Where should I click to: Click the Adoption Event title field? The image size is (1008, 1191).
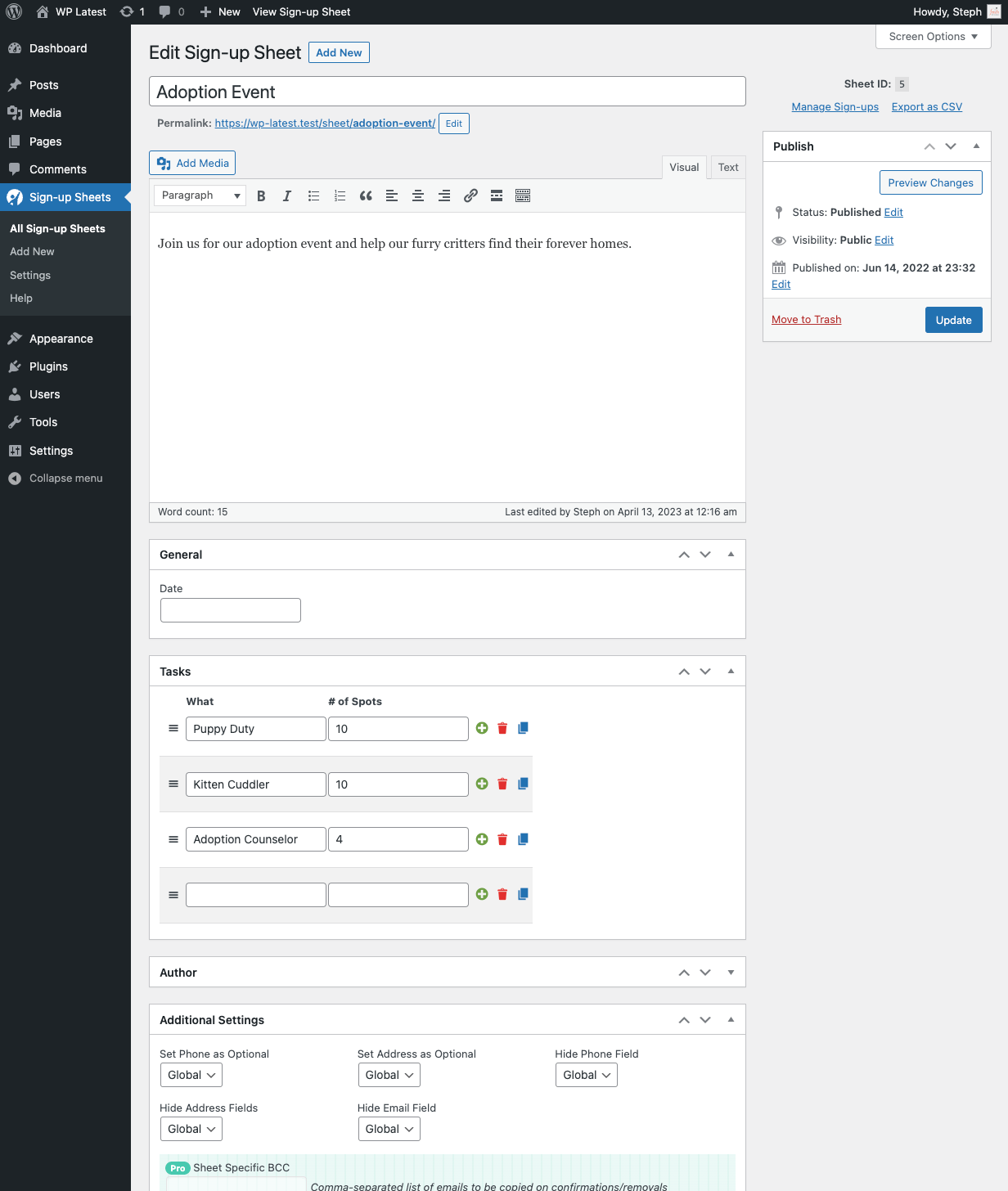tap(448, 92)
